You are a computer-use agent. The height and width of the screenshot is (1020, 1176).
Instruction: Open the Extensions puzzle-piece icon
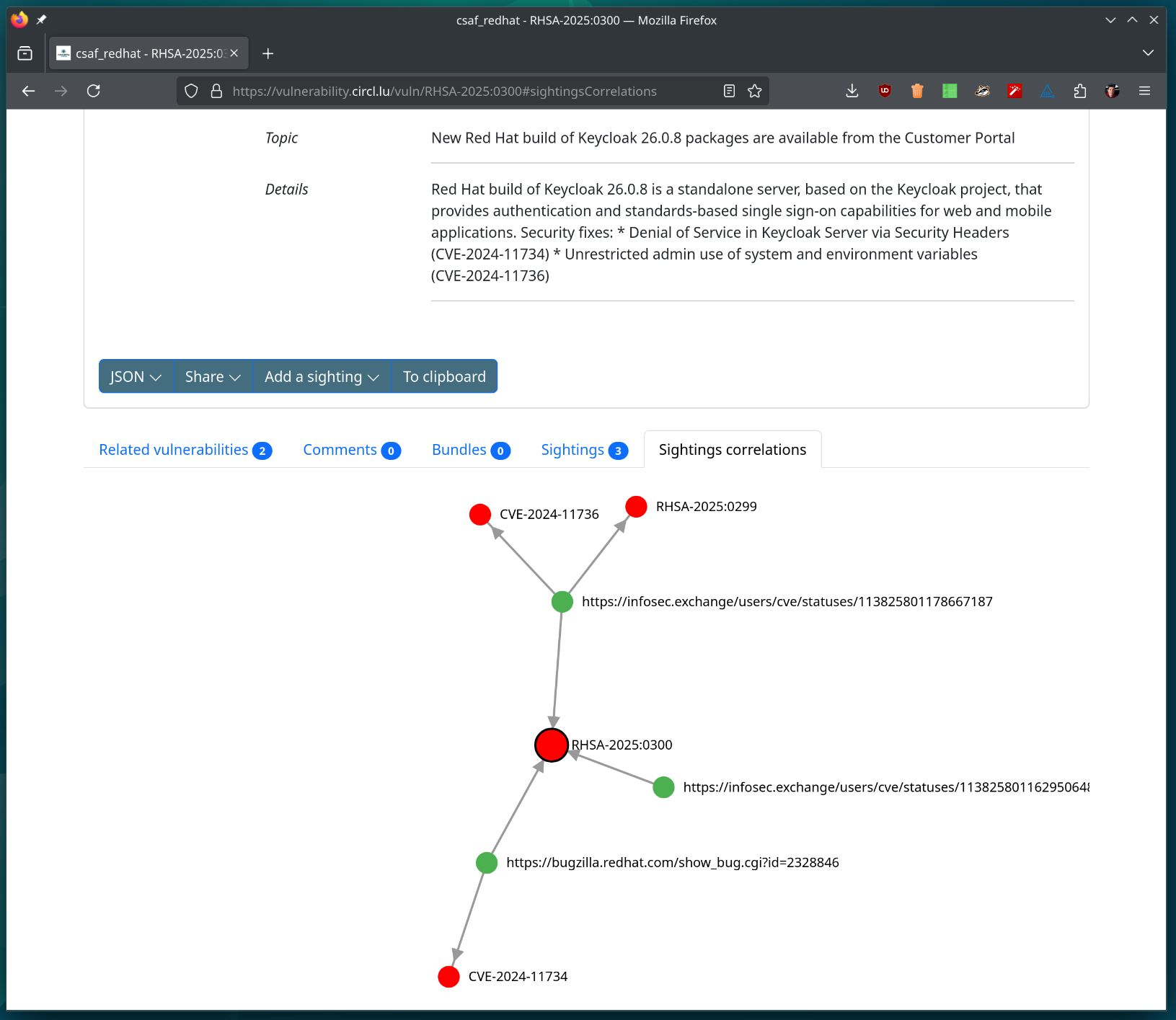tap(1079, 91)
